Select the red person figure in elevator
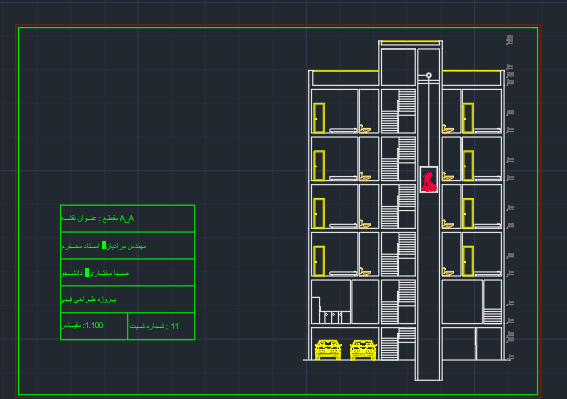The image size is (567, 399). (429, 182)
